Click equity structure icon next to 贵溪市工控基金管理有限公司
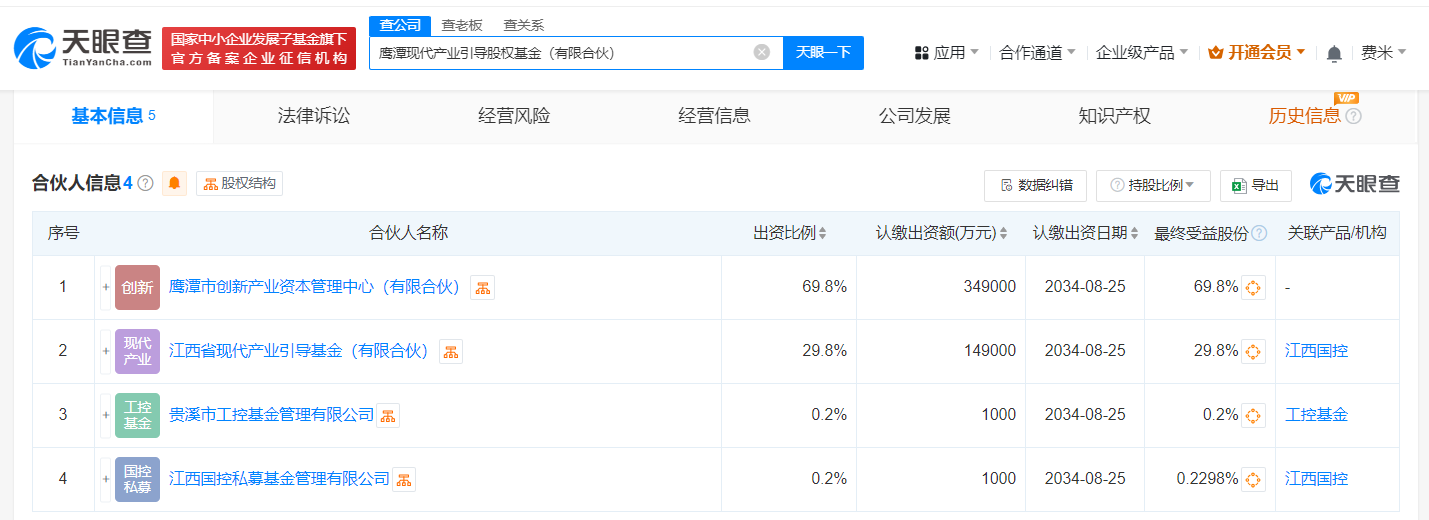The width and height of the screenshot is (1429, 520). (388, 416)
